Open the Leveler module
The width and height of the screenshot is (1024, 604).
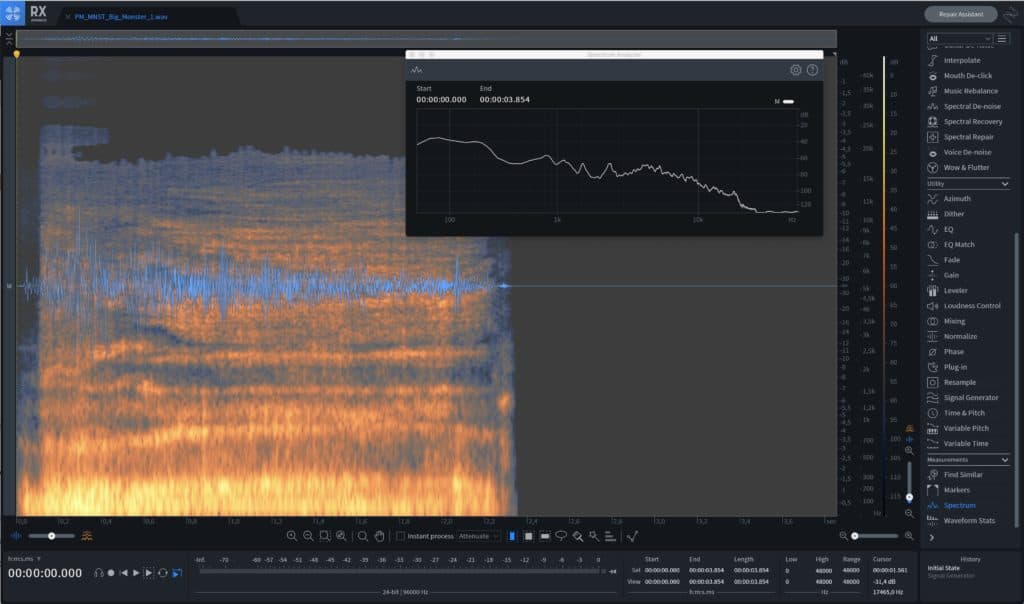955,291
